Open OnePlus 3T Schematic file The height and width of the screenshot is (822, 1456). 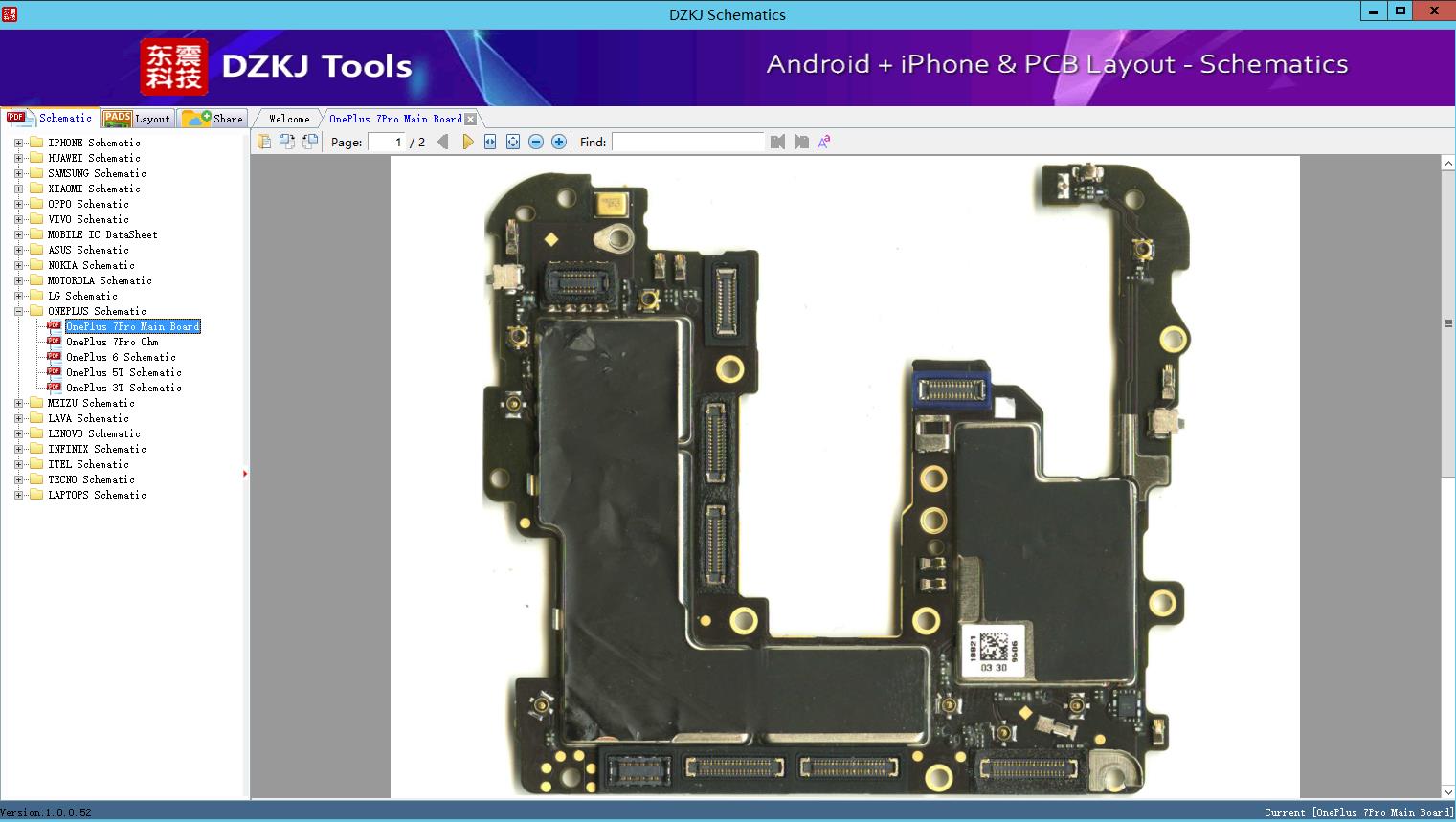click(x=123, y=388)
